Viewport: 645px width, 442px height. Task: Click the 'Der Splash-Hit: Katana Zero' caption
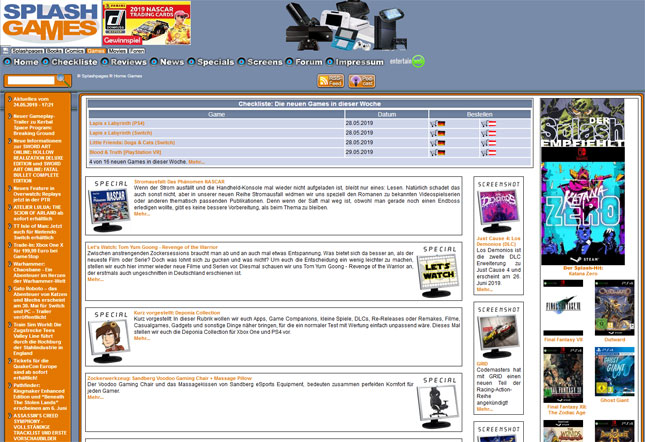[583, 271]
